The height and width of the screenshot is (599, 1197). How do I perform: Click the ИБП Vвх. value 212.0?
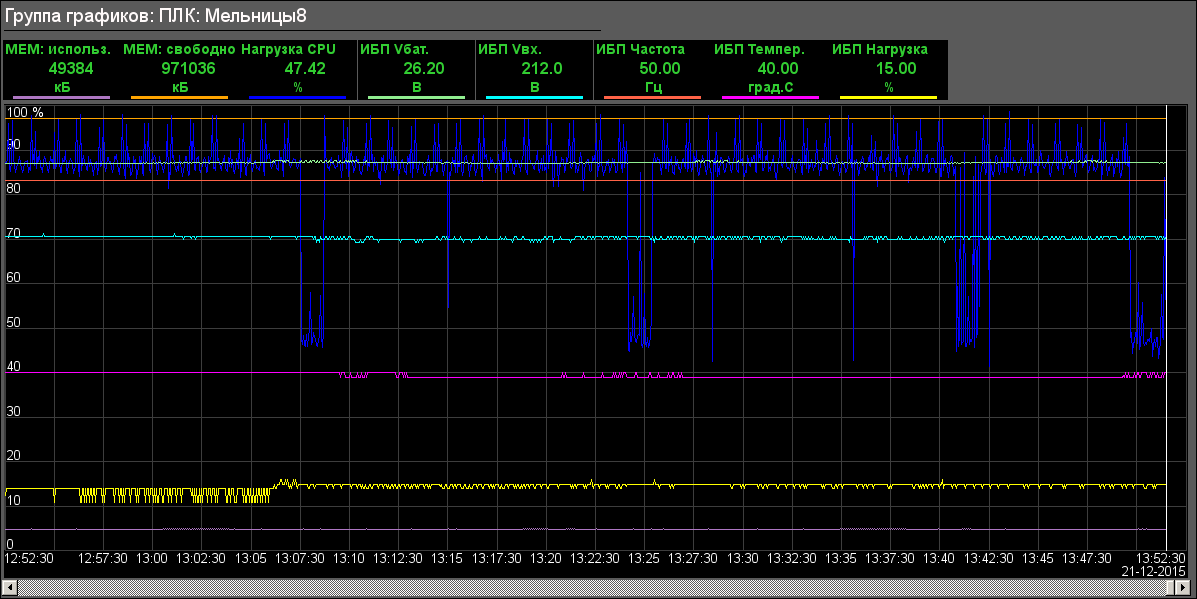click(541, 68)
